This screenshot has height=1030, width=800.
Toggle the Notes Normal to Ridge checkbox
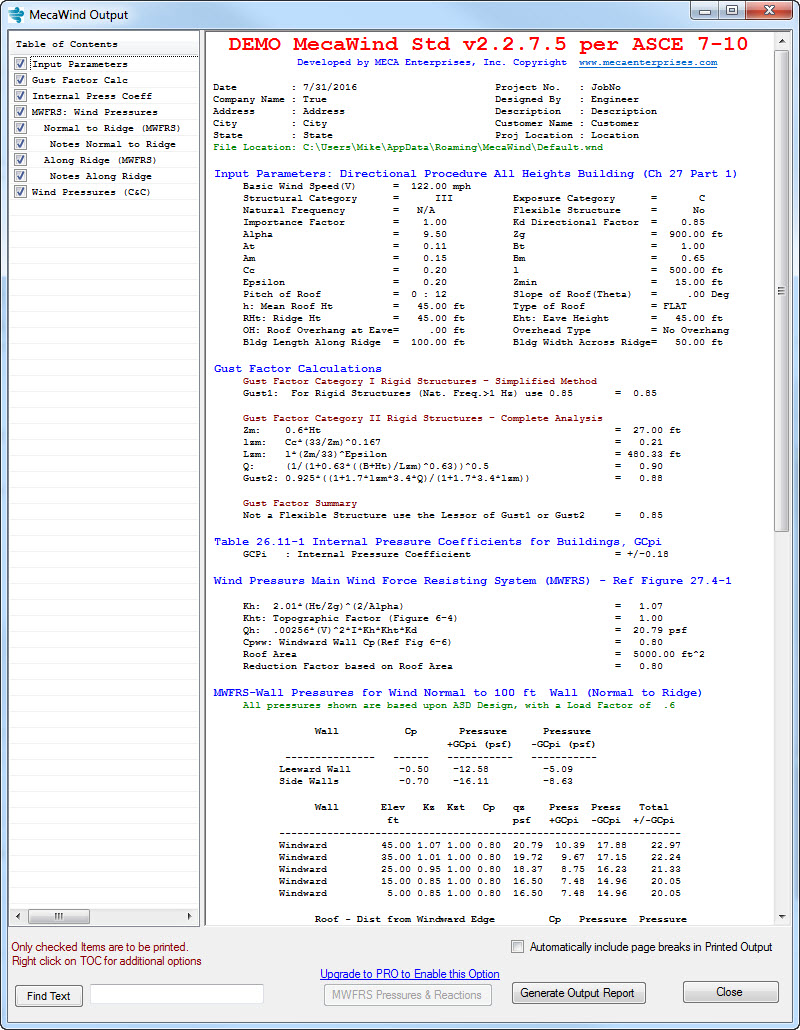(22, 144)
